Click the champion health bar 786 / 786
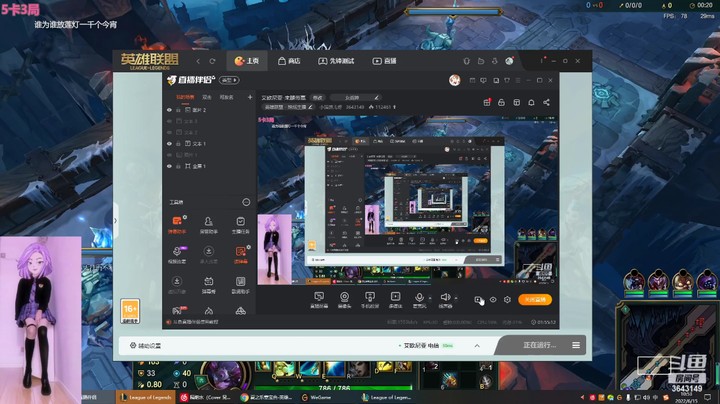720x404 pixels. tap(334, 388)
